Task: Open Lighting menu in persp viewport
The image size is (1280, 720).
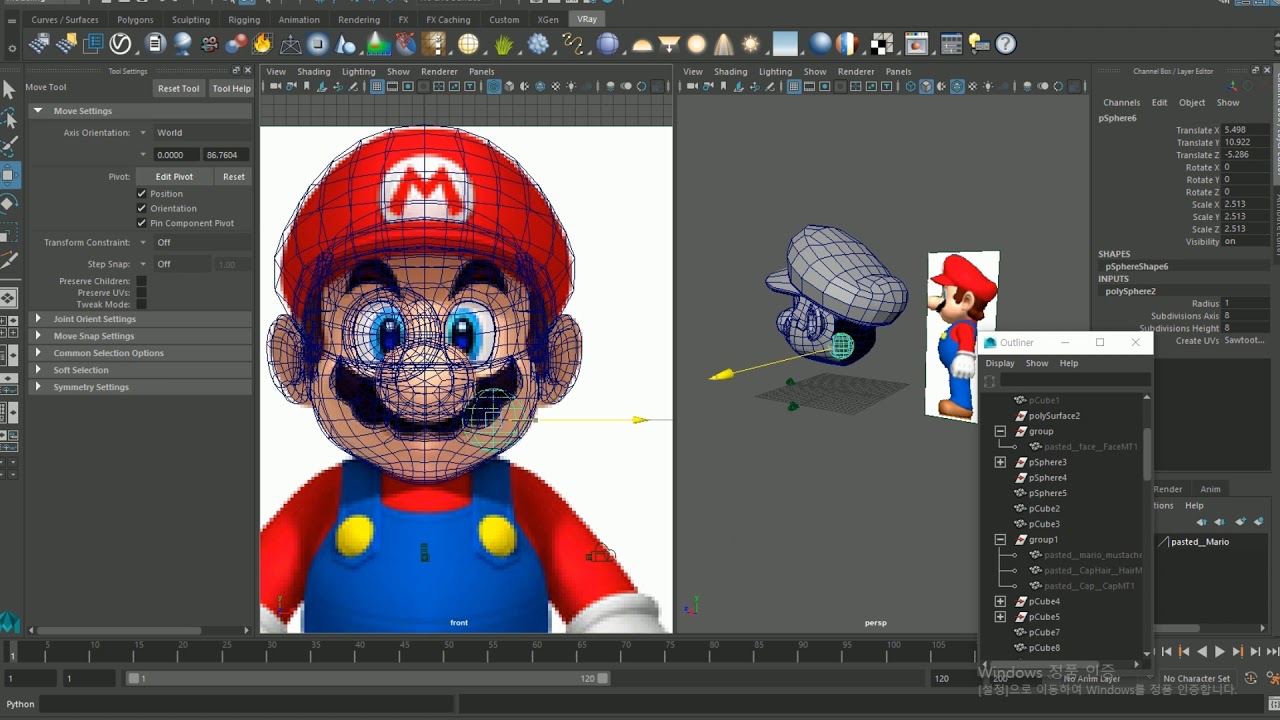Action: point(775,72)
